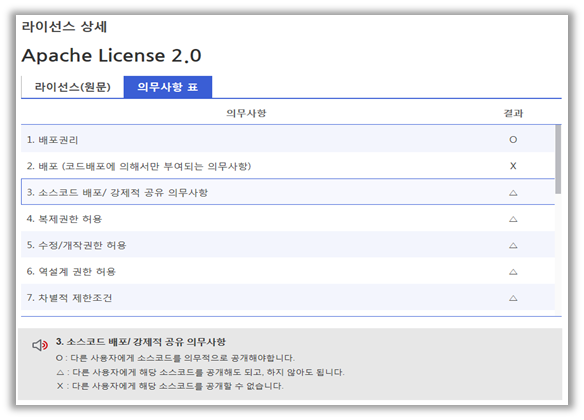Image resolution: width=584 pixels, height=420 pixels.
Task: Select row 2. 배포 (코드배포에 의해서만 부여되는 의무사항)
Action: coord(288,166)
